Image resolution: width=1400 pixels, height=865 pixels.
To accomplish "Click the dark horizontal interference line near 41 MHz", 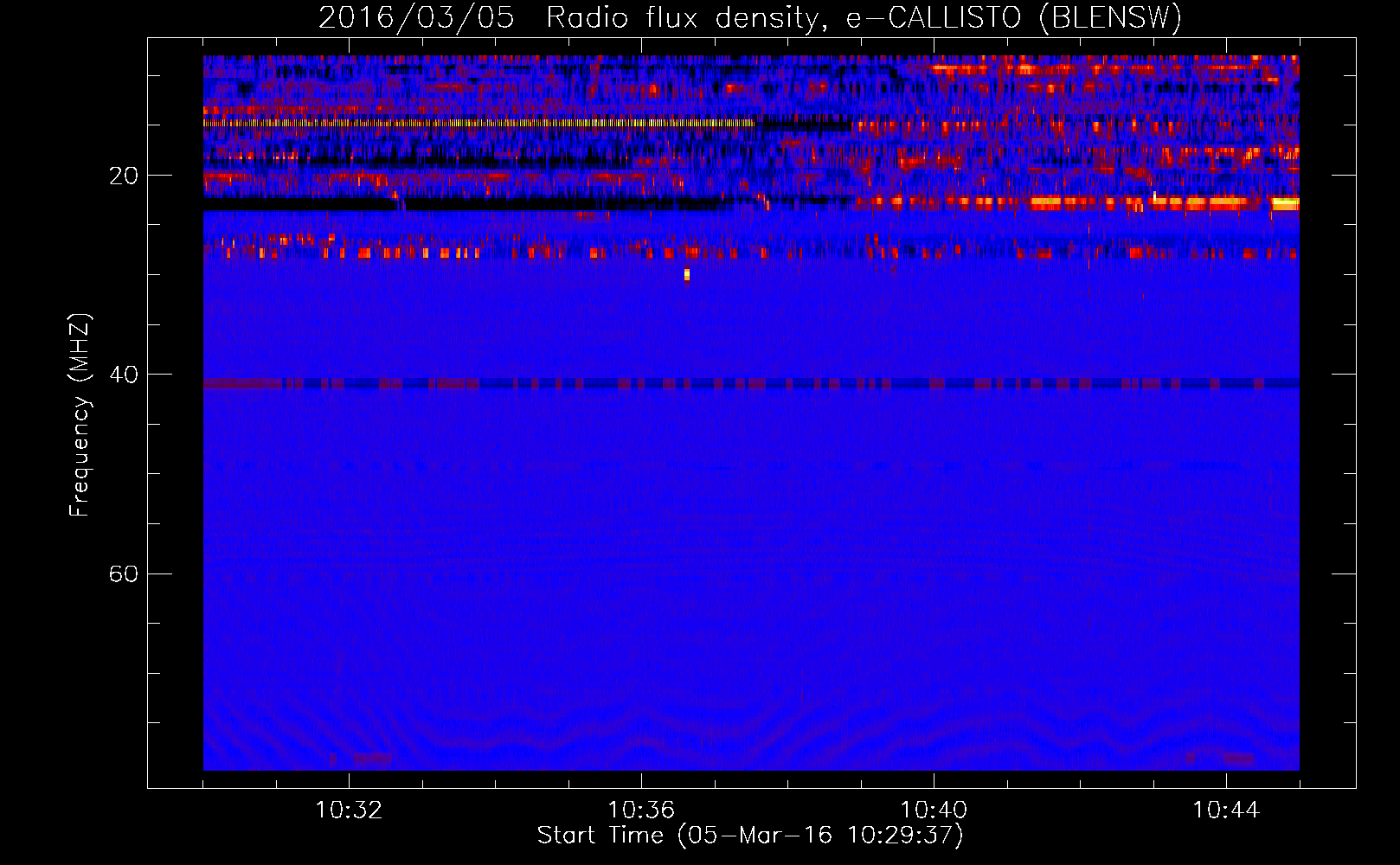I will [x=751, y=383].
